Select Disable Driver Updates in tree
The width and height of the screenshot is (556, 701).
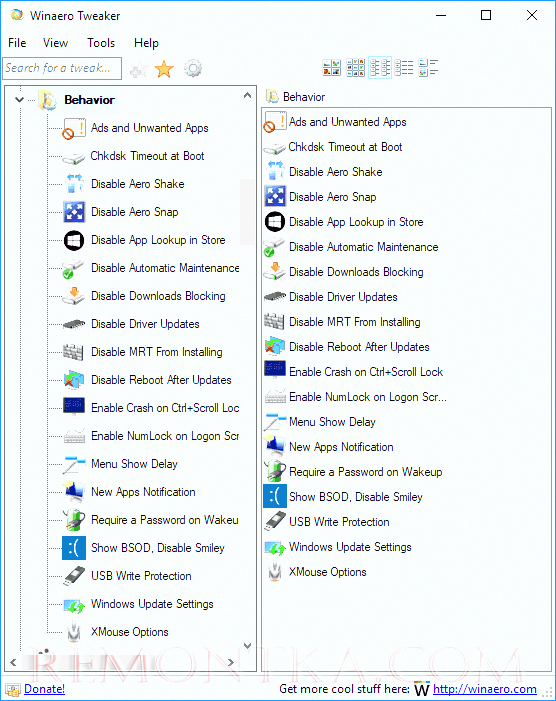pos(145,324)
